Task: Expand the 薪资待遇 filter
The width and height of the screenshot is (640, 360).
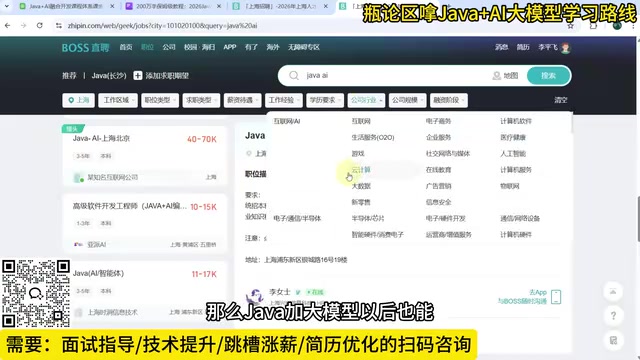Action: pos(242,100)
